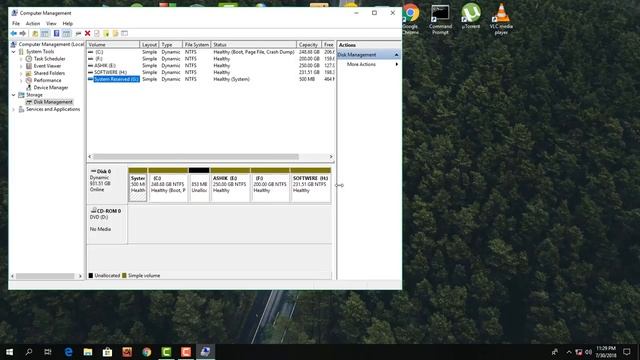
Task: Open the Help menu
Action: point(68,24)
